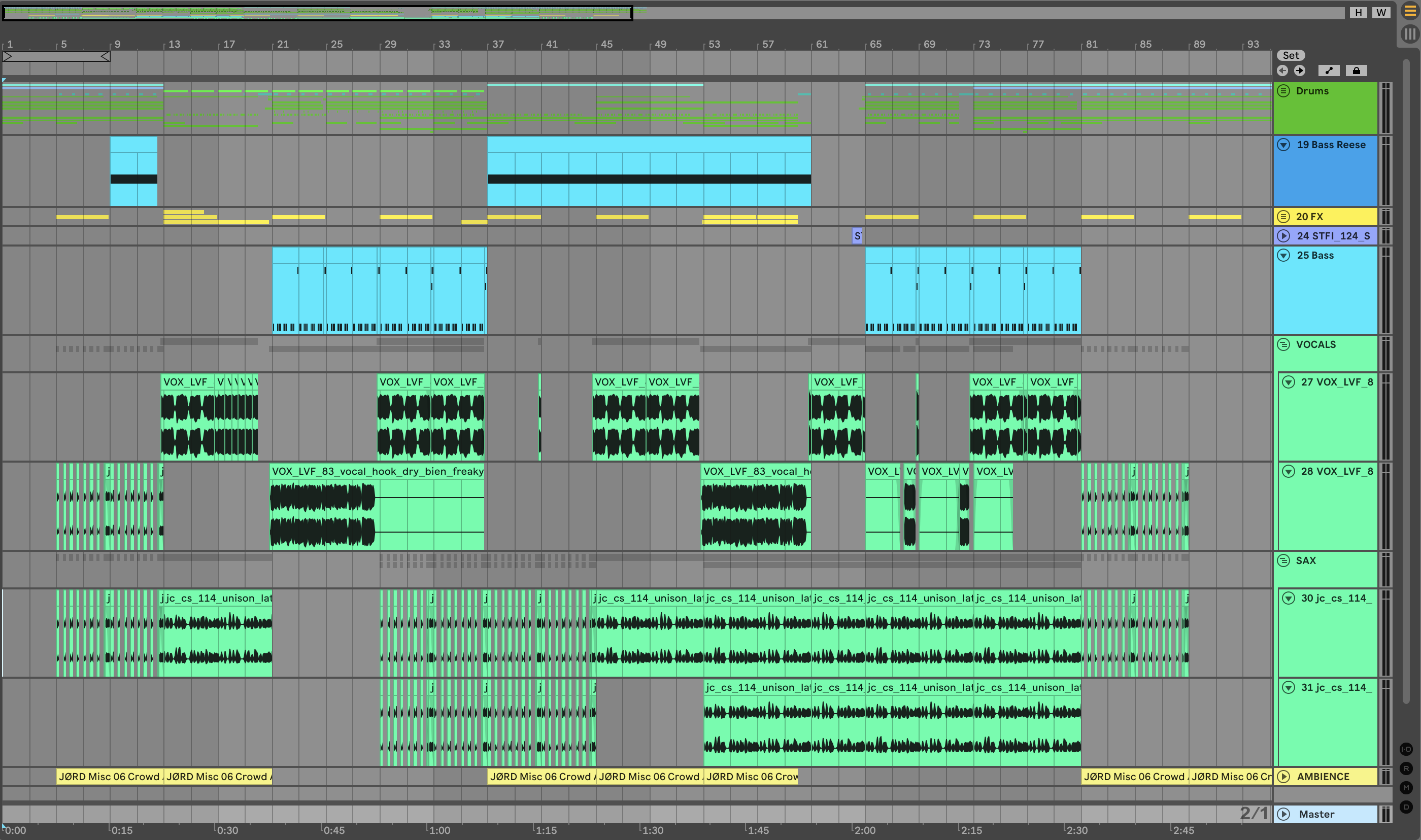
Task: Fold the VOCALS group track
Action: click(1283, 344)
